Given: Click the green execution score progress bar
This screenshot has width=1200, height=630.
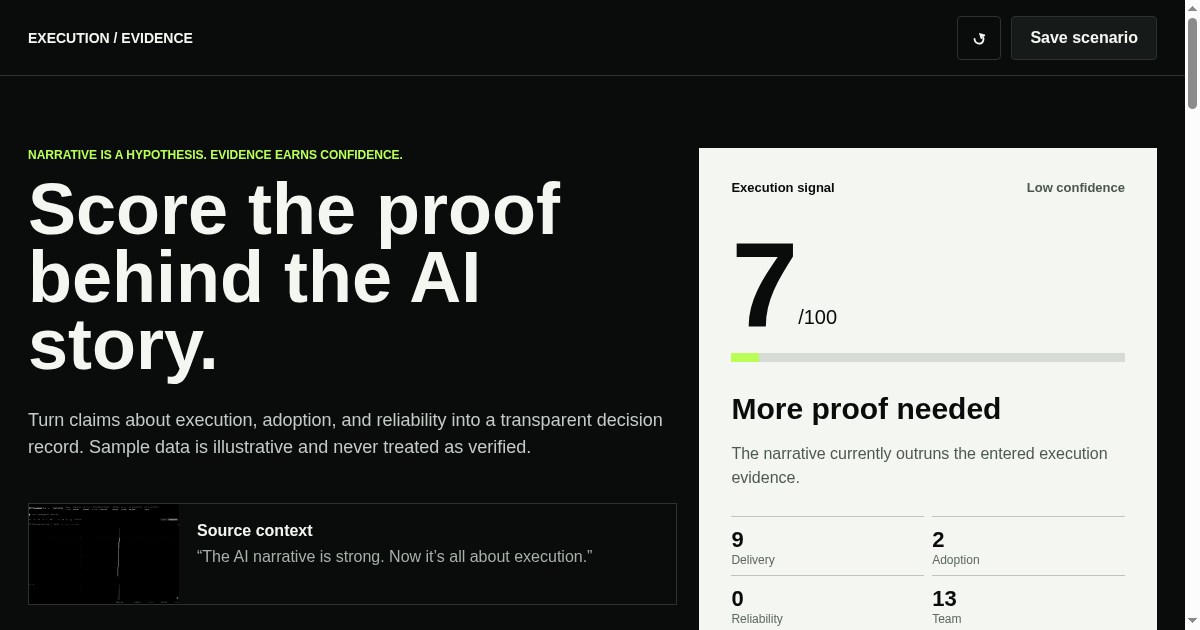Looking at the screenshot, I should (x=928, y=357).
